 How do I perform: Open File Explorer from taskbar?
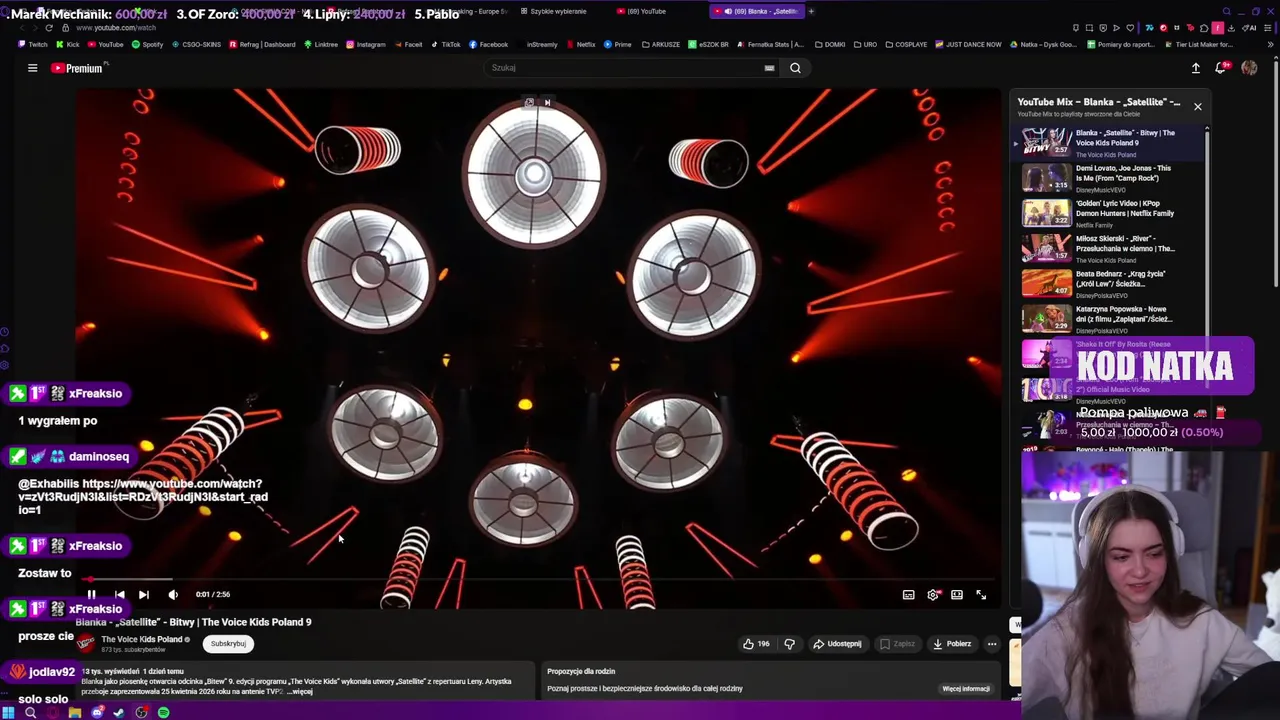point(74,712)
